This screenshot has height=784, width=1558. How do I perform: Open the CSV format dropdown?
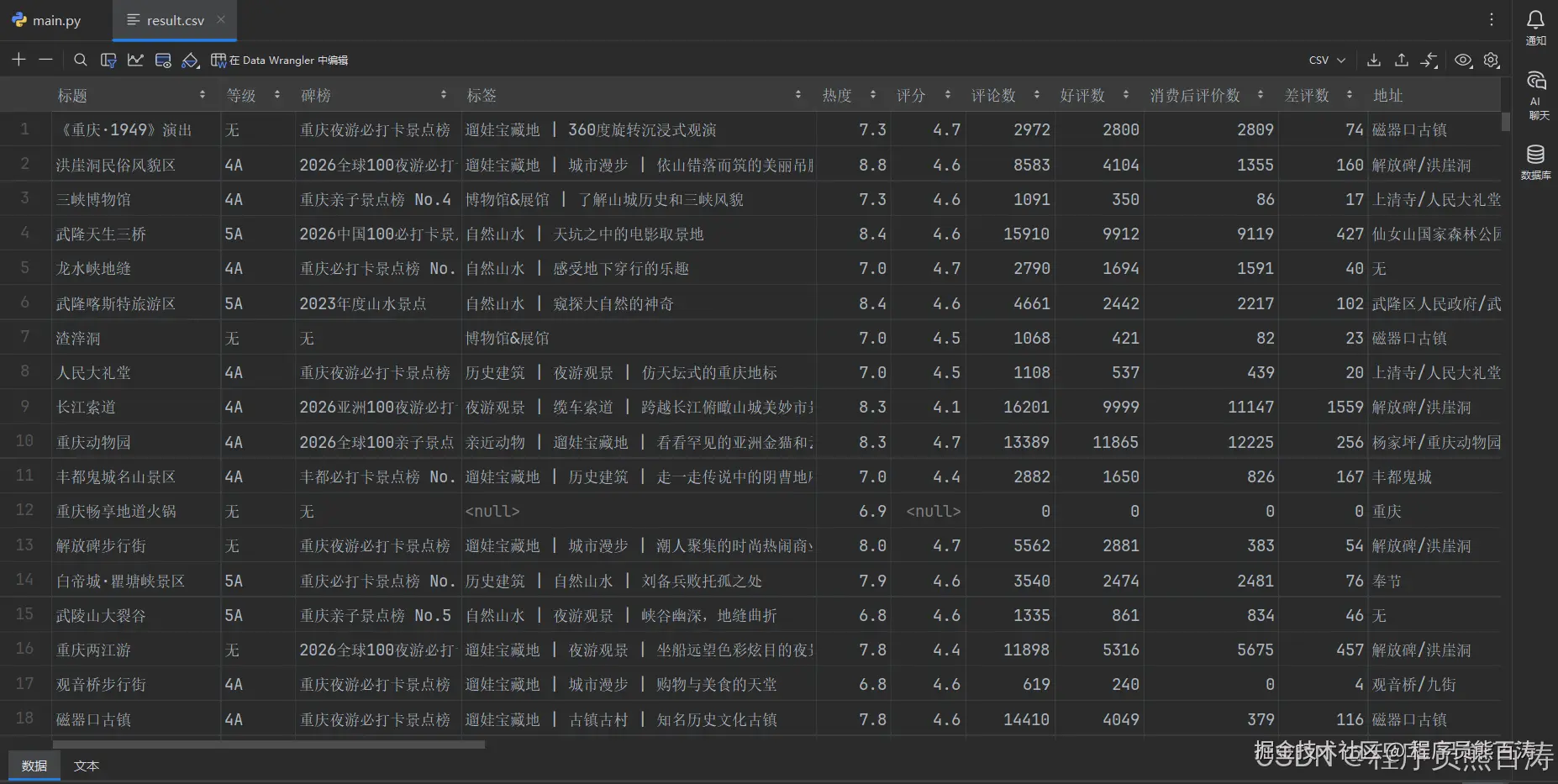1327,61
